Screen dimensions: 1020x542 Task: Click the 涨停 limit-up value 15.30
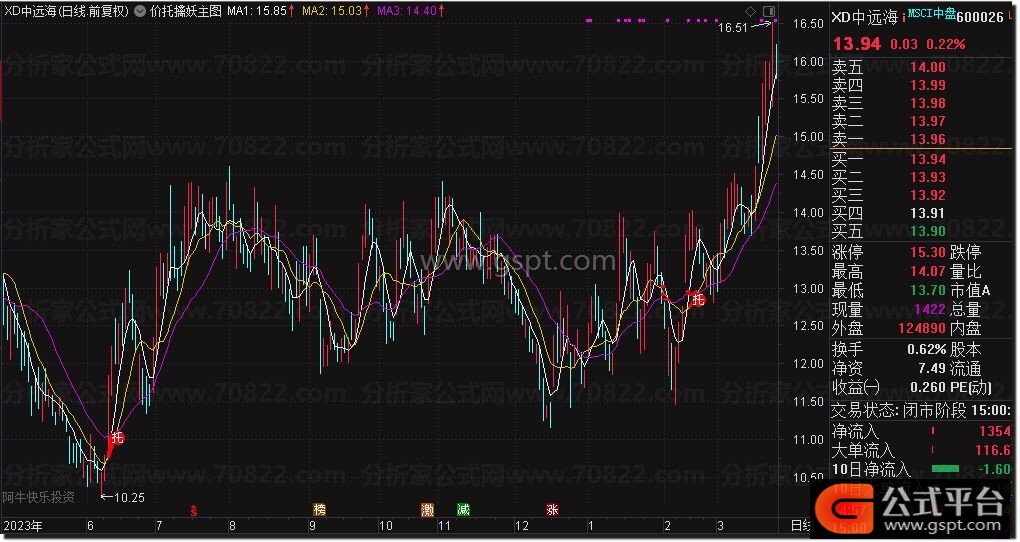928,252
